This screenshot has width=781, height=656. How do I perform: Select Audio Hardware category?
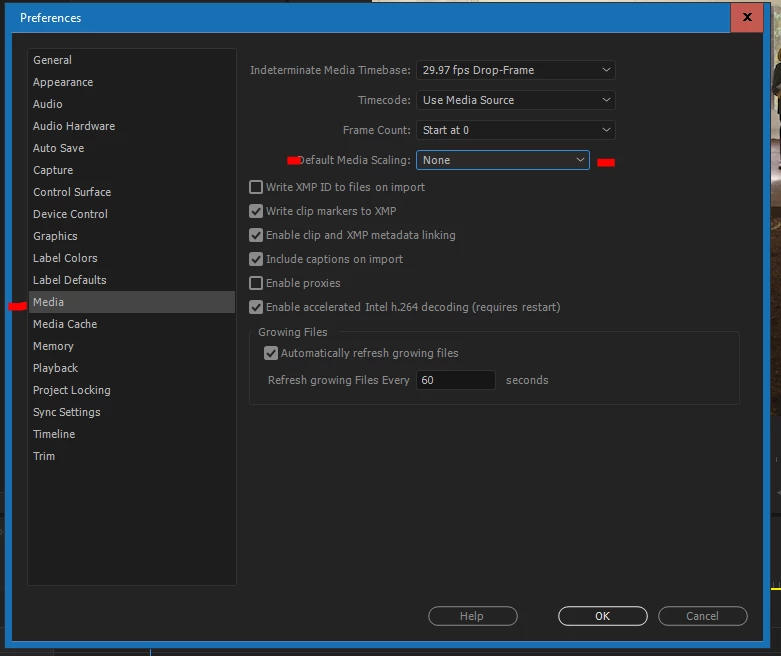(x=131, y=126)
